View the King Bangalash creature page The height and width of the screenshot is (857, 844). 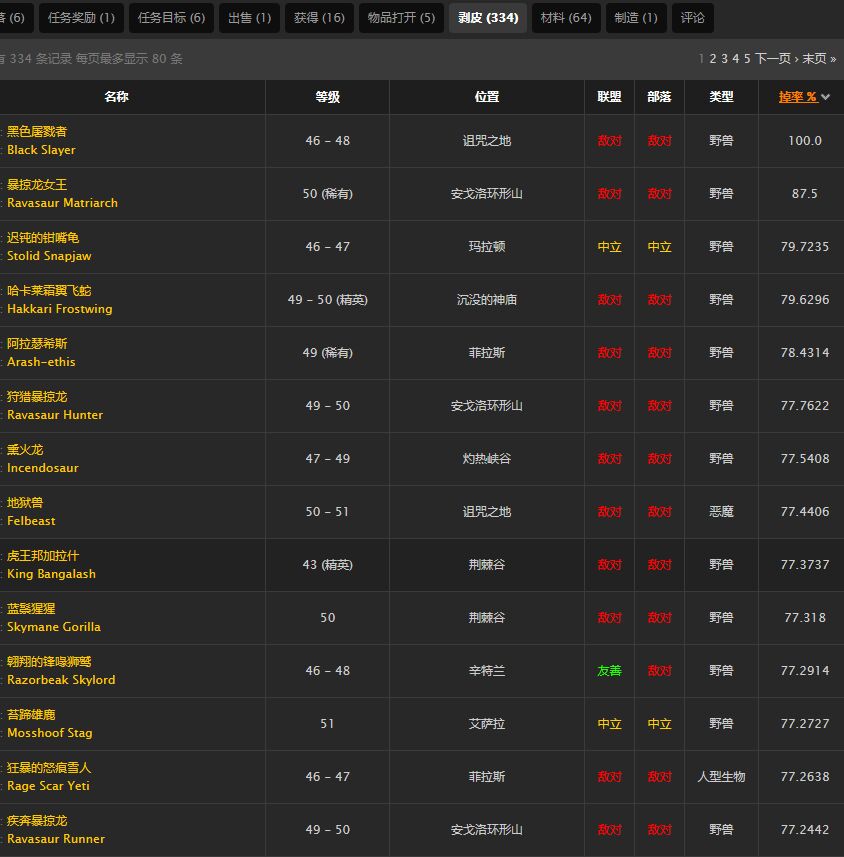51,574
